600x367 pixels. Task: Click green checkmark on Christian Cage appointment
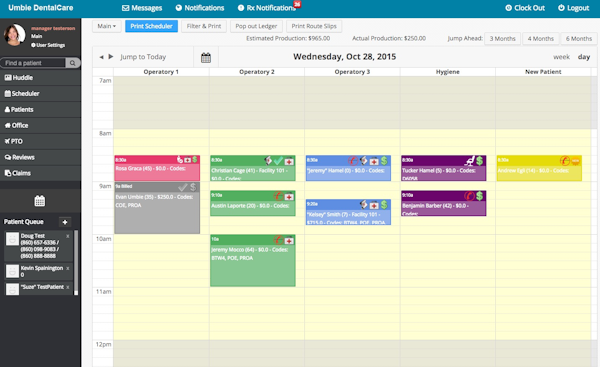click(279, 161)
